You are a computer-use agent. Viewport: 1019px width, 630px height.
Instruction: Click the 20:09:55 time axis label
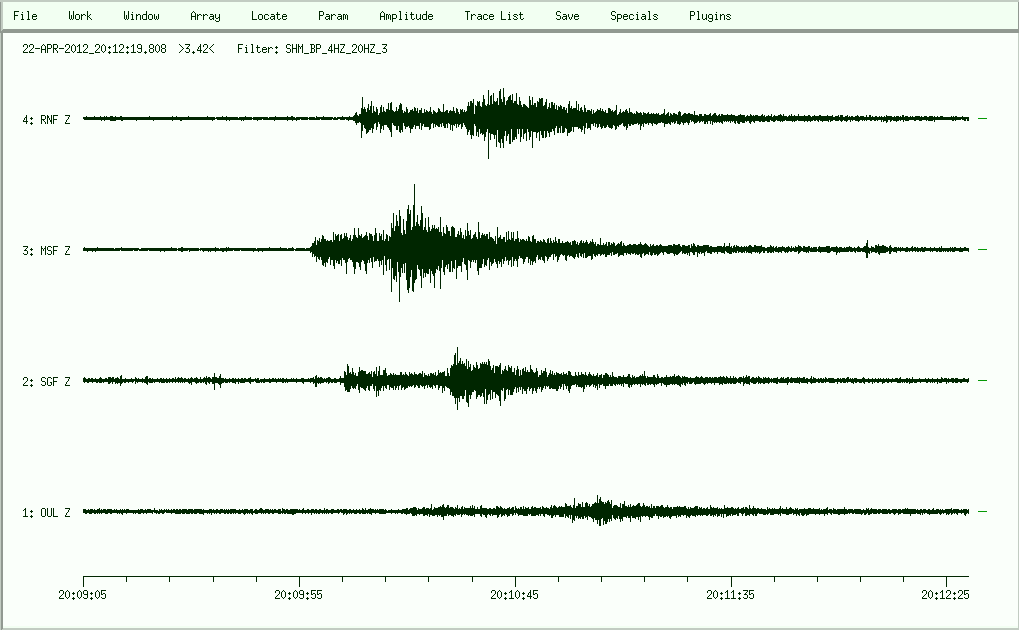[x=300, y=594]
